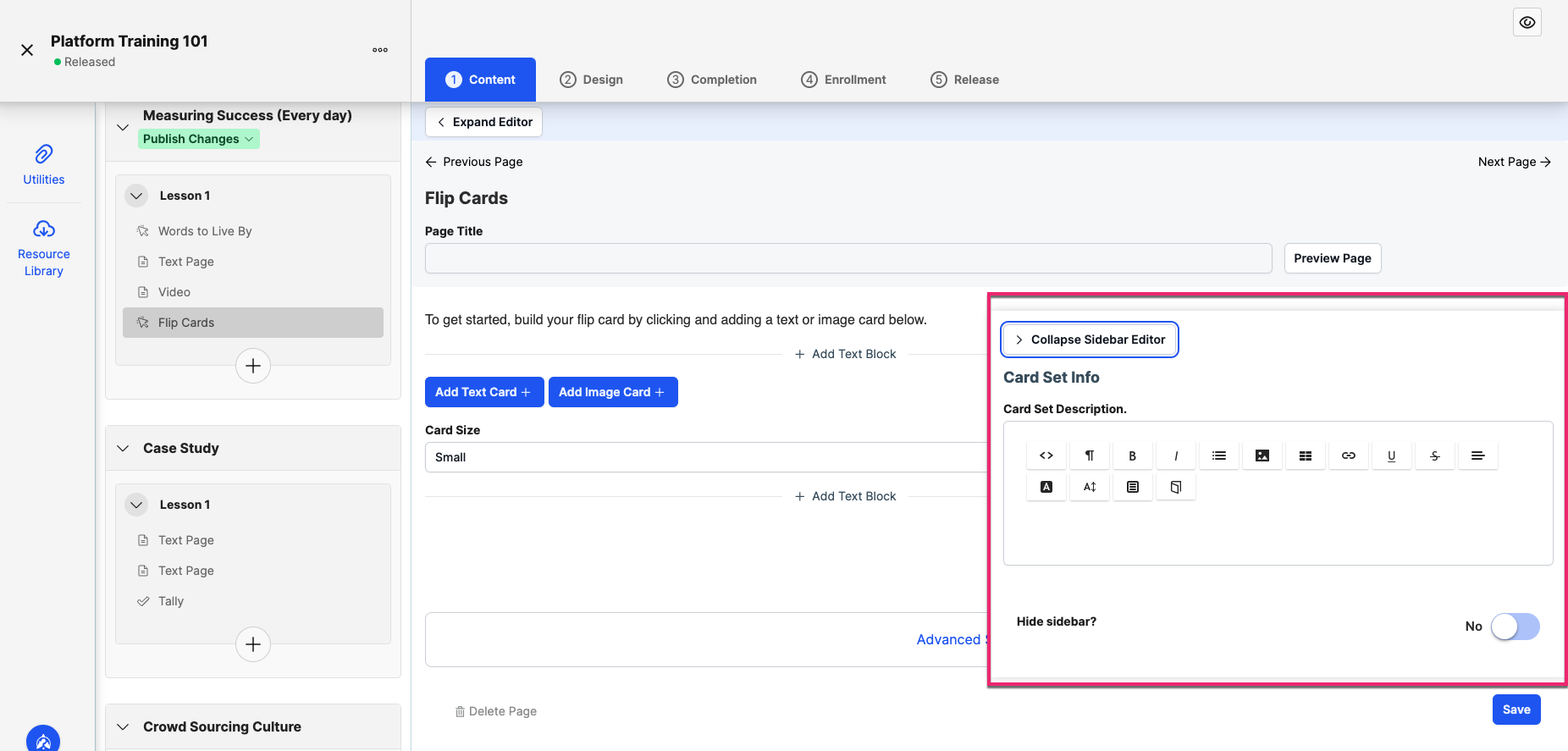Go to the Enrollment tab

[843, 80]
